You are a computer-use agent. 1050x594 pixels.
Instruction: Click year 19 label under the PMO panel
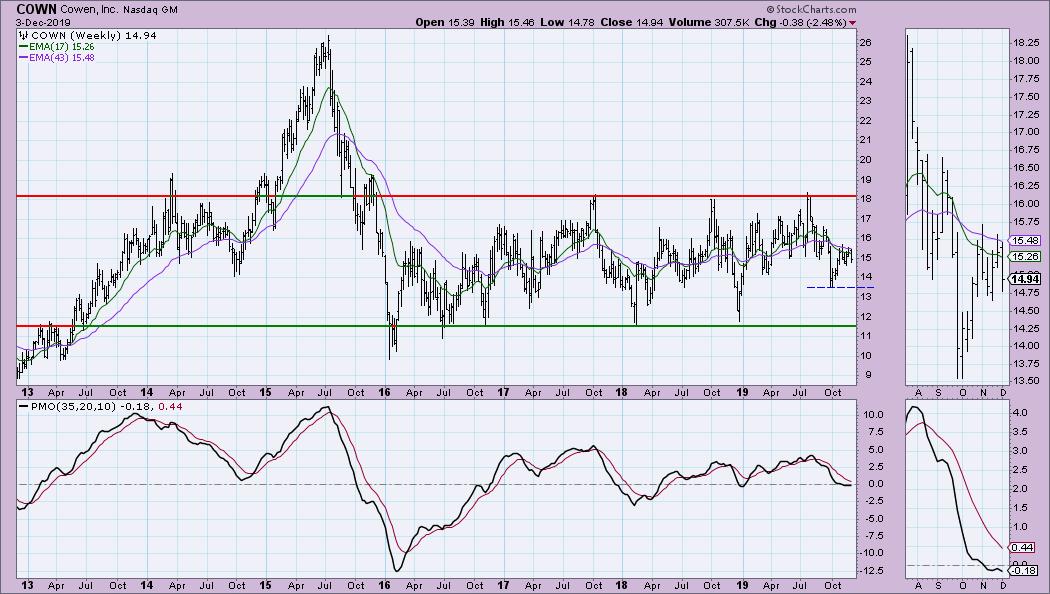click(x=741, y=585)
